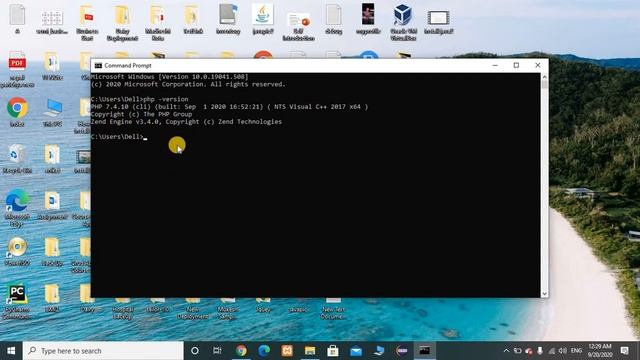The width and height of the screenshot is (640, 360).
Task: Switch to Chrome in the taskbar
Action: [241, 351]
